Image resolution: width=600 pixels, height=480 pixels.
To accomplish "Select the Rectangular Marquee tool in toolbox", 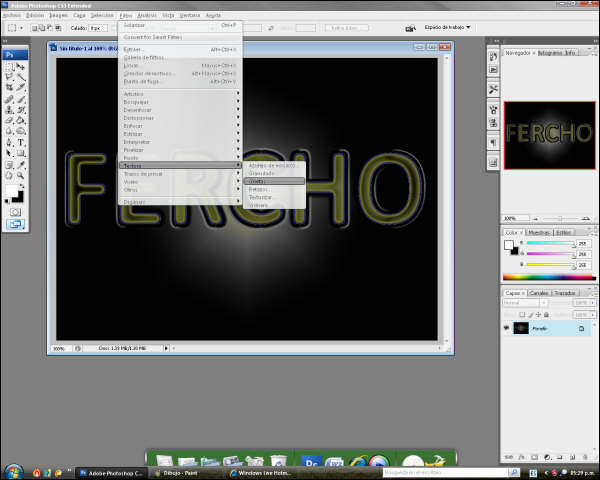I will pos(10,67).
